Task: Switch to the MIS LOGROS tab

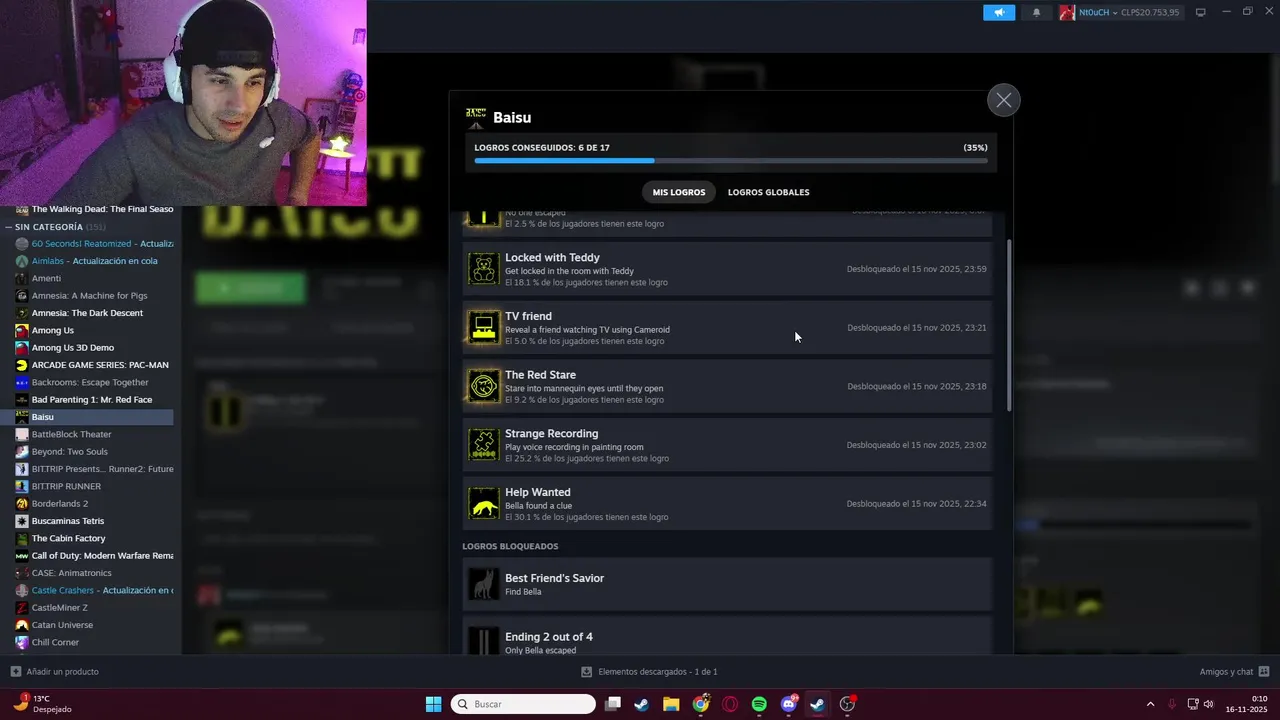Action: point(679,192)
